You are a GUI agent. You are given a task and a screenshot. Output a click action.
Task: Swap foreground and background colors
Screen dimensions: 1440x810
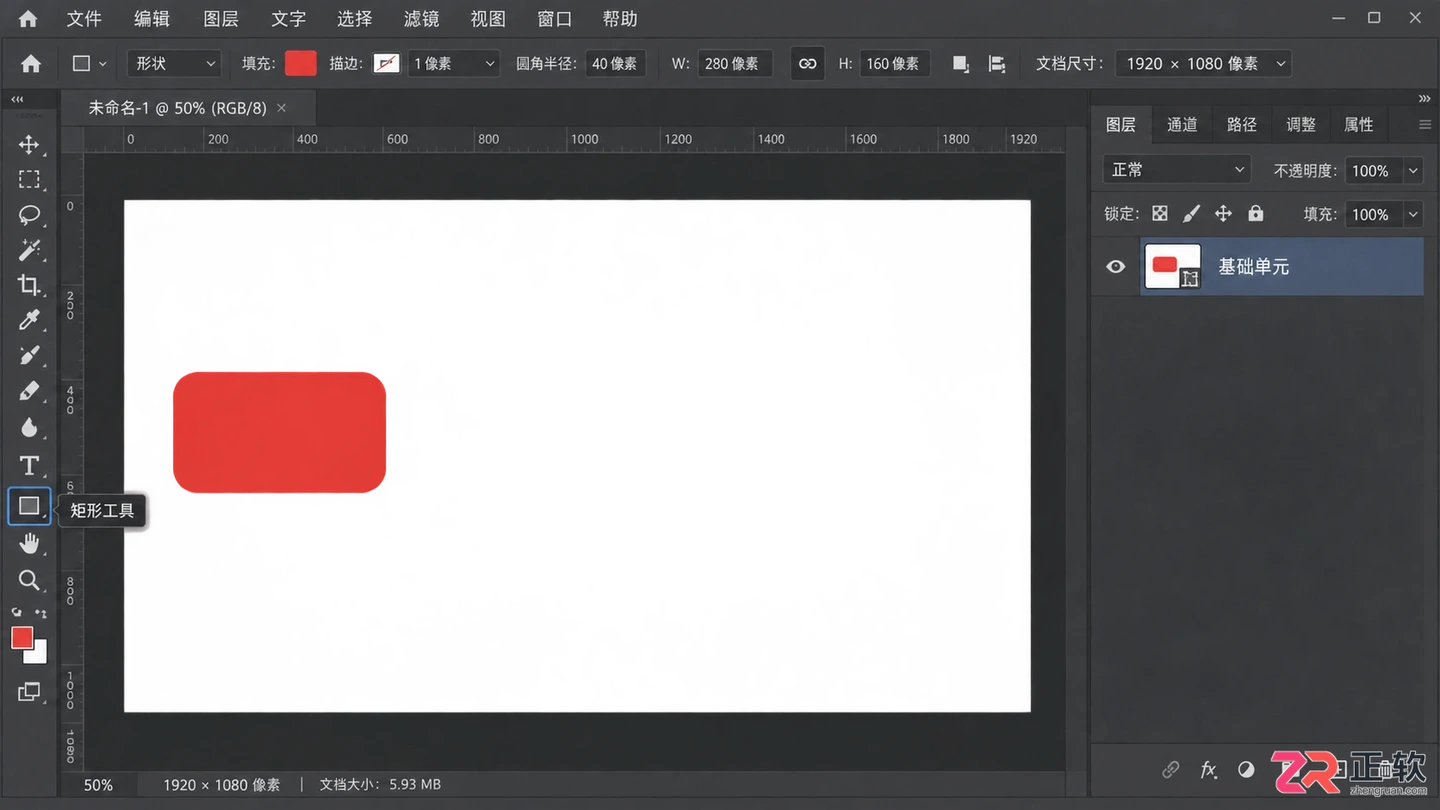[41, 612]
